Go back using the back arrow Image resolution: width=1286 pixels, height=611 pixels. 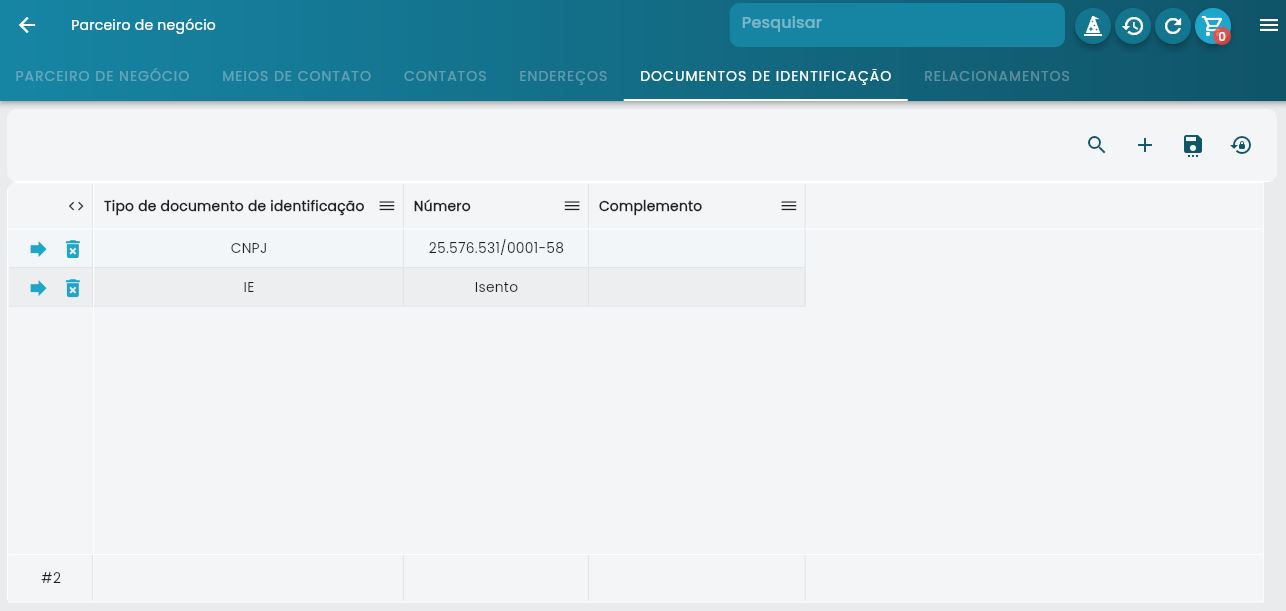27,25
